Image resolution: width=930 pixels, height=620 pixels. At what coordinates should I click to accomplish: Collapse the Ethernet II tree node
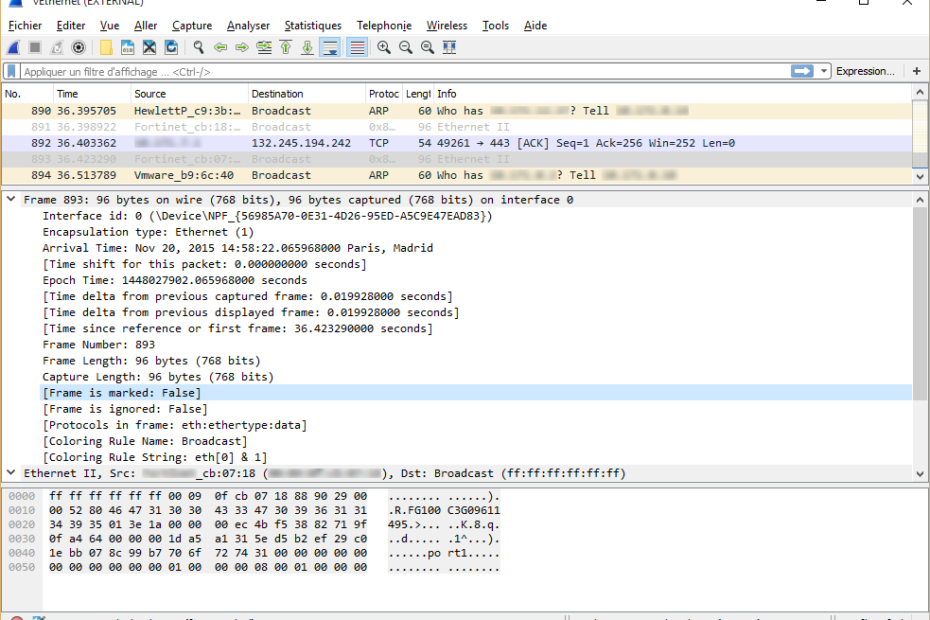11,473
